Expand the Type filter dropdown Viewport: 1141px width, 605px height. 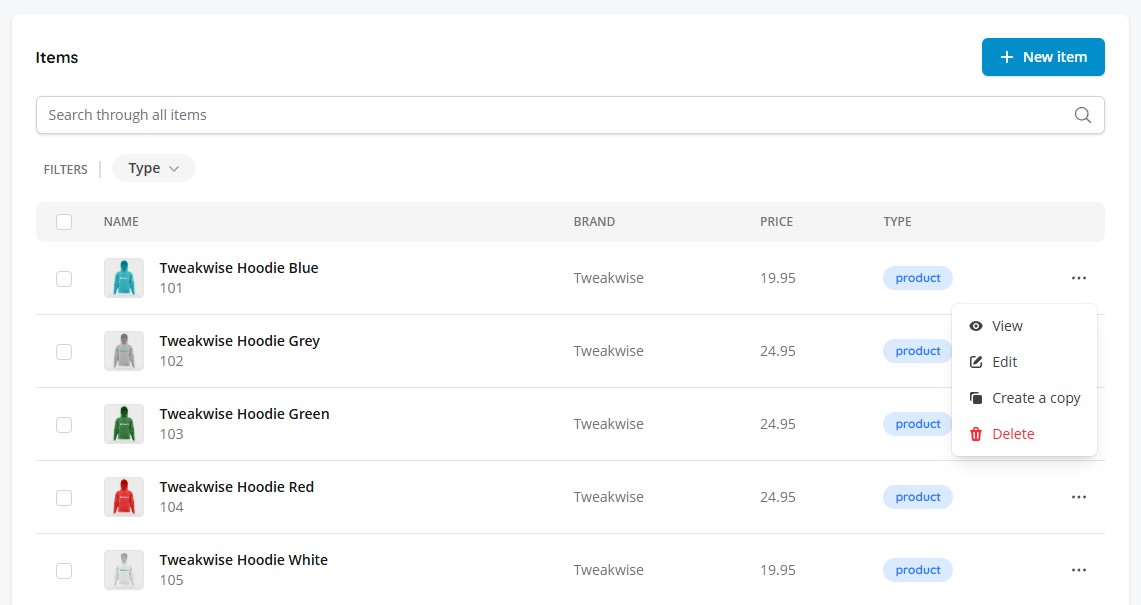(x=154, y=168)
